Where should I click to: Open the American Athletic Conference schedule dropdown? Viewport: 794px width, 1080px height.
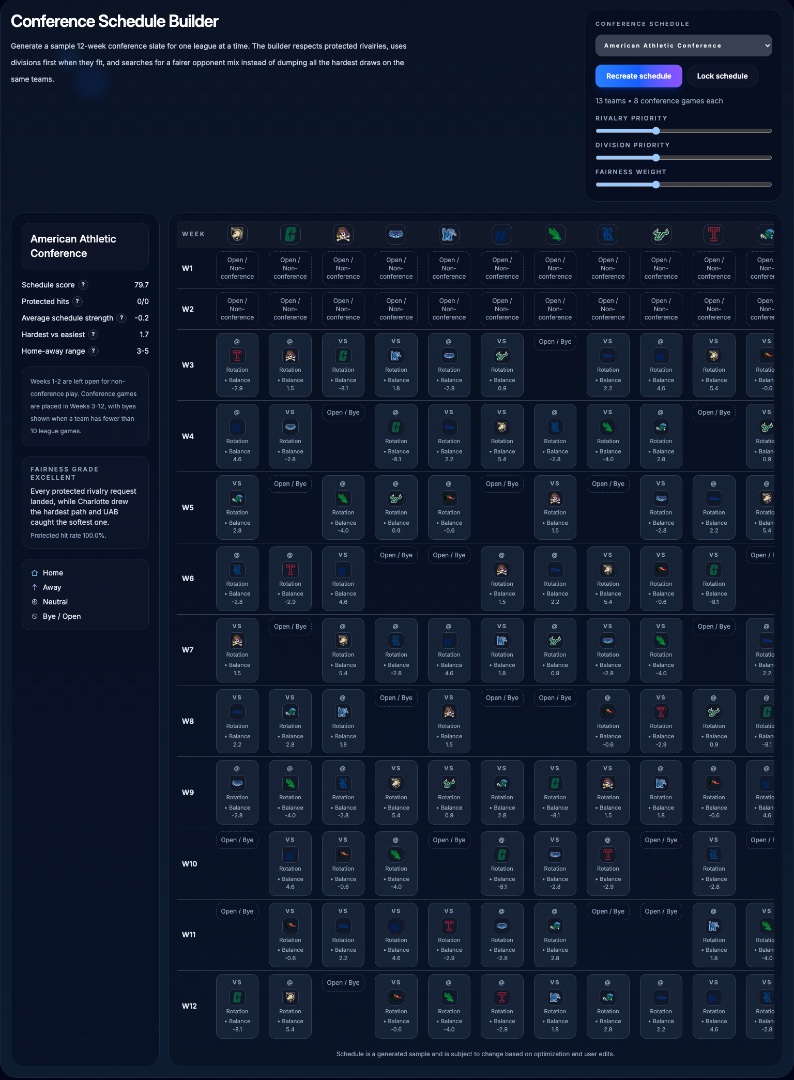(683, 45)
